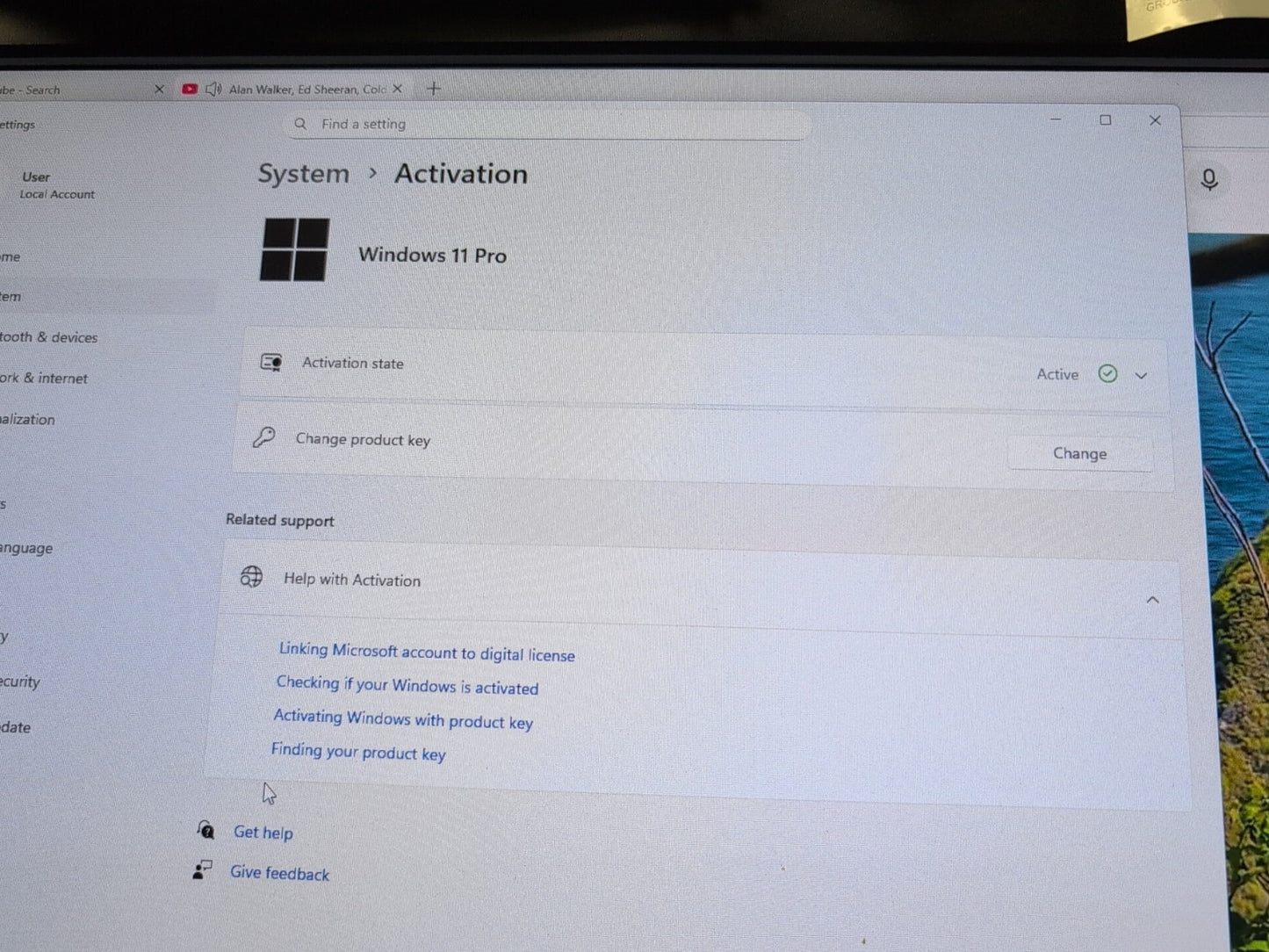Collapse the Help with Activation section
The width and height of the screenshot is (1269, 952).
click(1152, 600)
